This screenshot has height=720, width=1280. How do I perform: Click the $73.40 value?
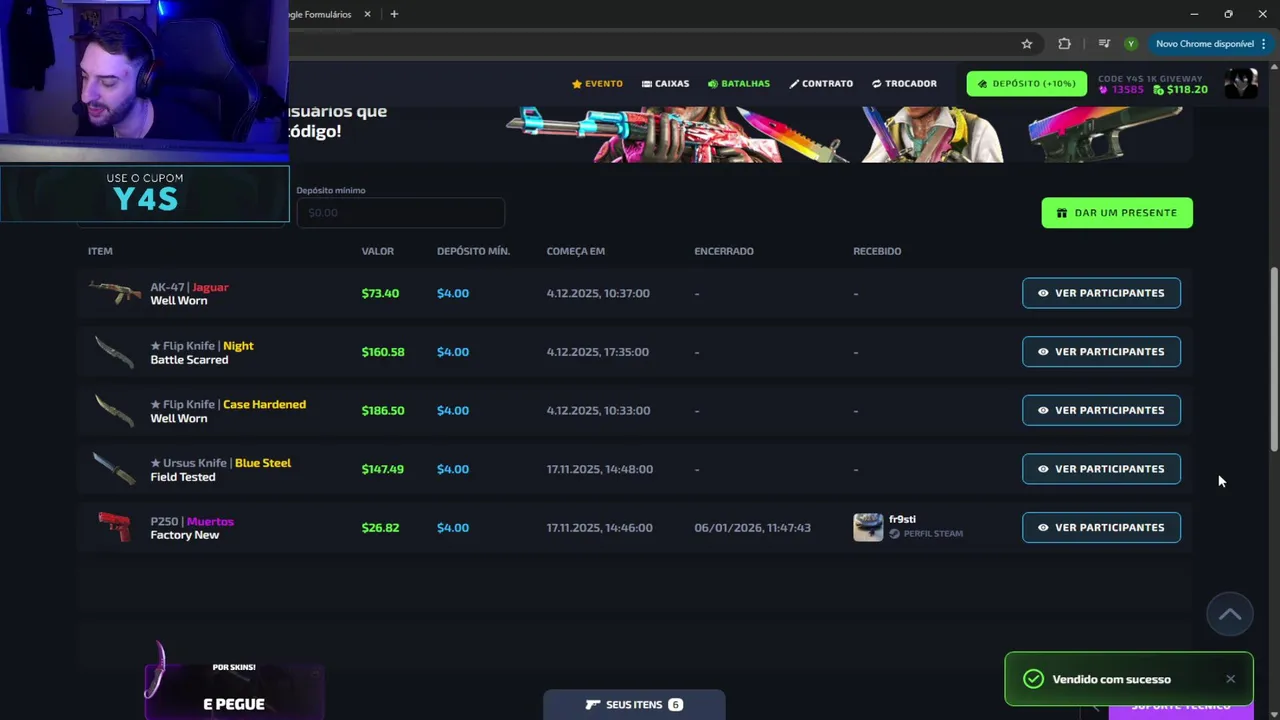pos(380,293)
